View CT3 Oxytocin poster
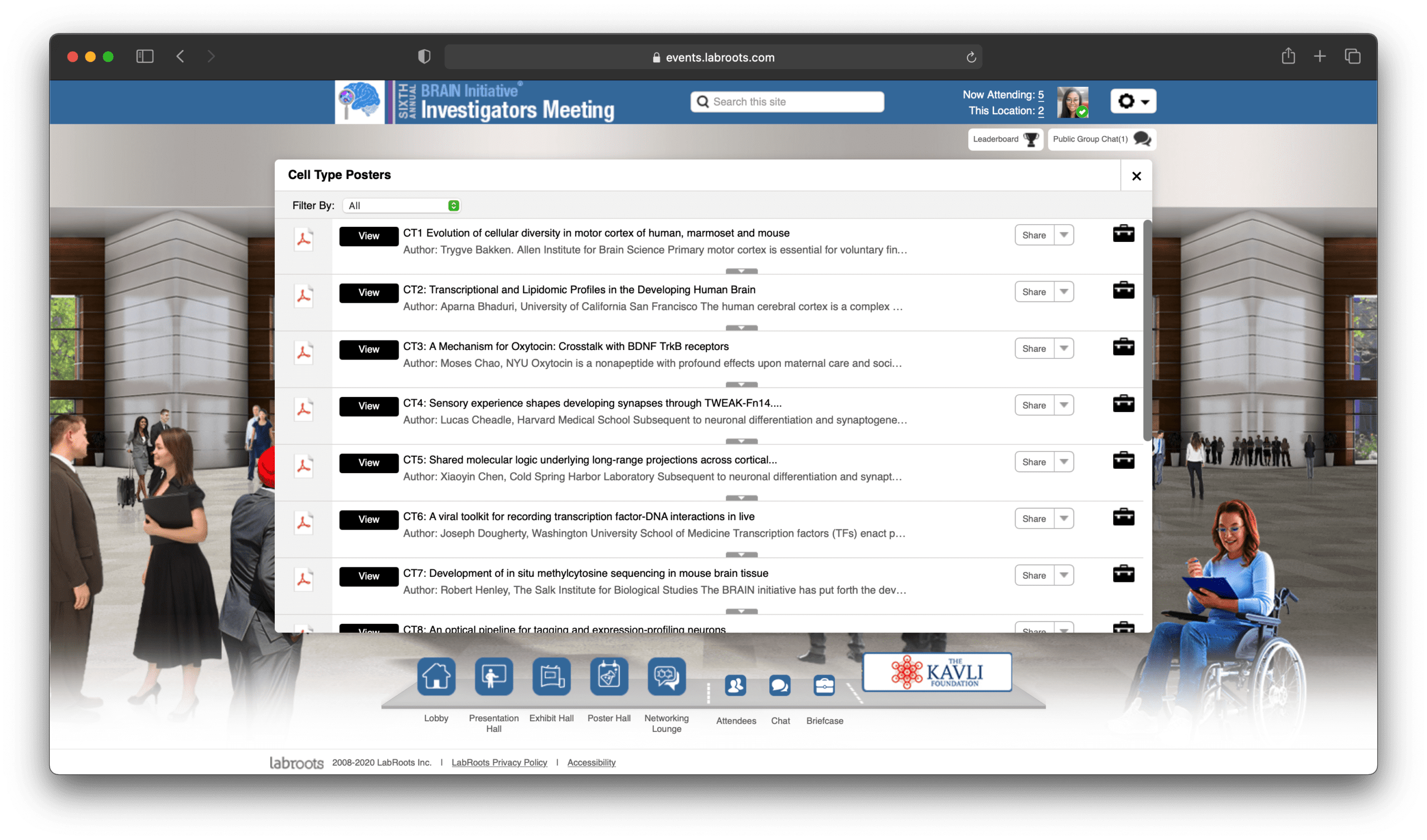 click(368, 349)
